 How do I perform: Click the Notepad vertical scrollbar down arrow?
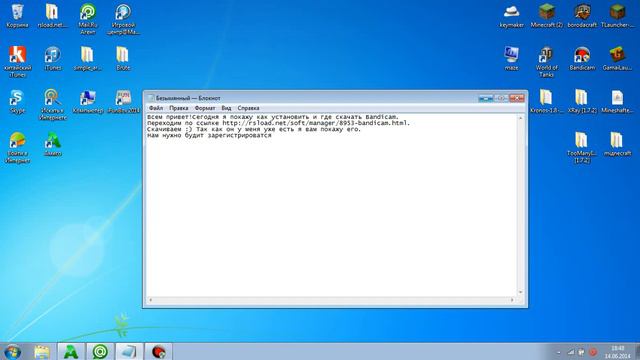point(520,292)
